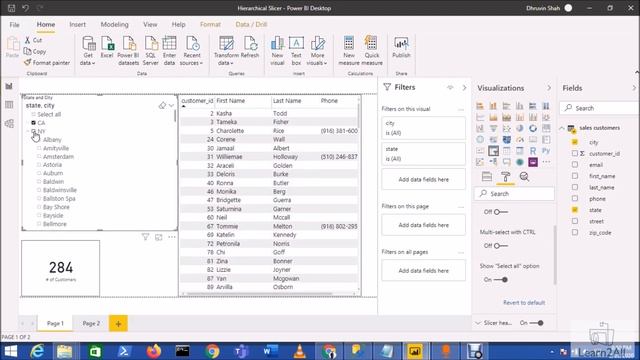Collapse the Filters pane
The width and height of the screenshot is (640, 360).
464,88
